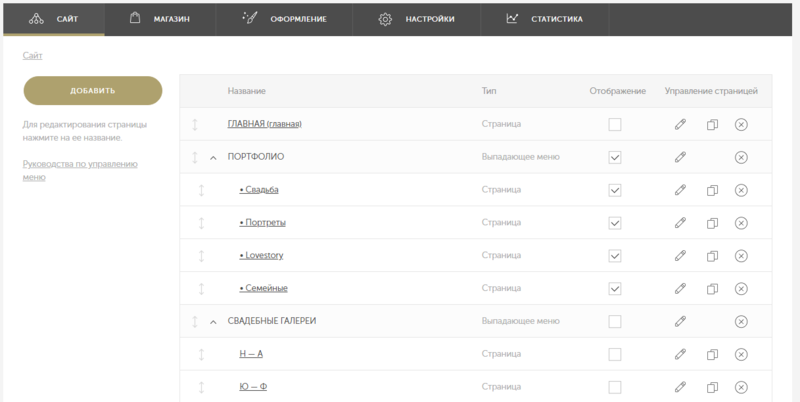Image resolution: width=800 pixels, height=402 pixels.
Task: Collapse the ПОРТФОЛИО dropdown menu group
Action: 213,158
